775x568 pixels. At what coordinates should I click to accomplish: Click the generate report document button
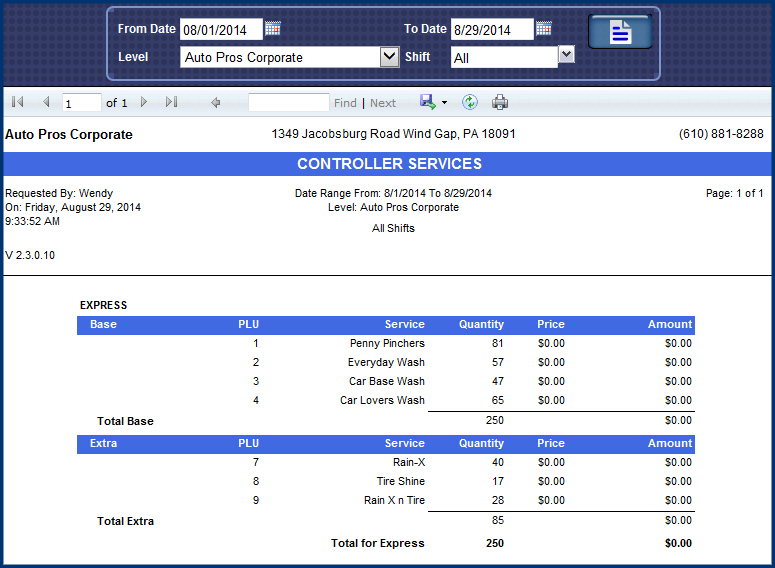tap(620, 32)
